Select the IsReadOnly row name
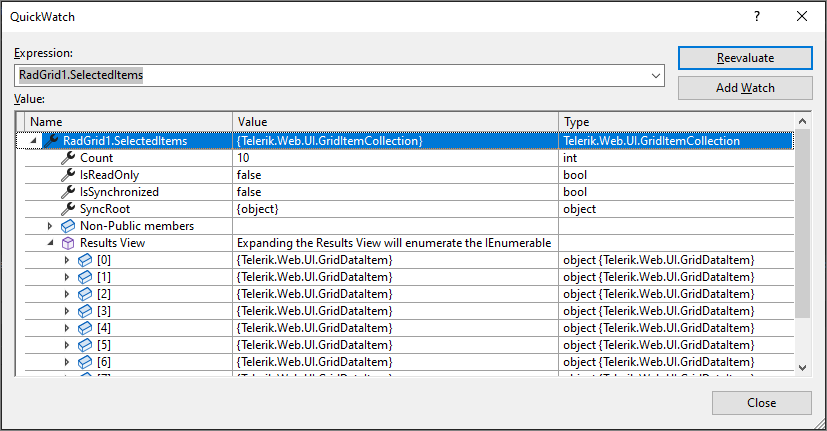The height and width of the screenshot is (431, 827). pyautogui.click(x=109, y=175)
